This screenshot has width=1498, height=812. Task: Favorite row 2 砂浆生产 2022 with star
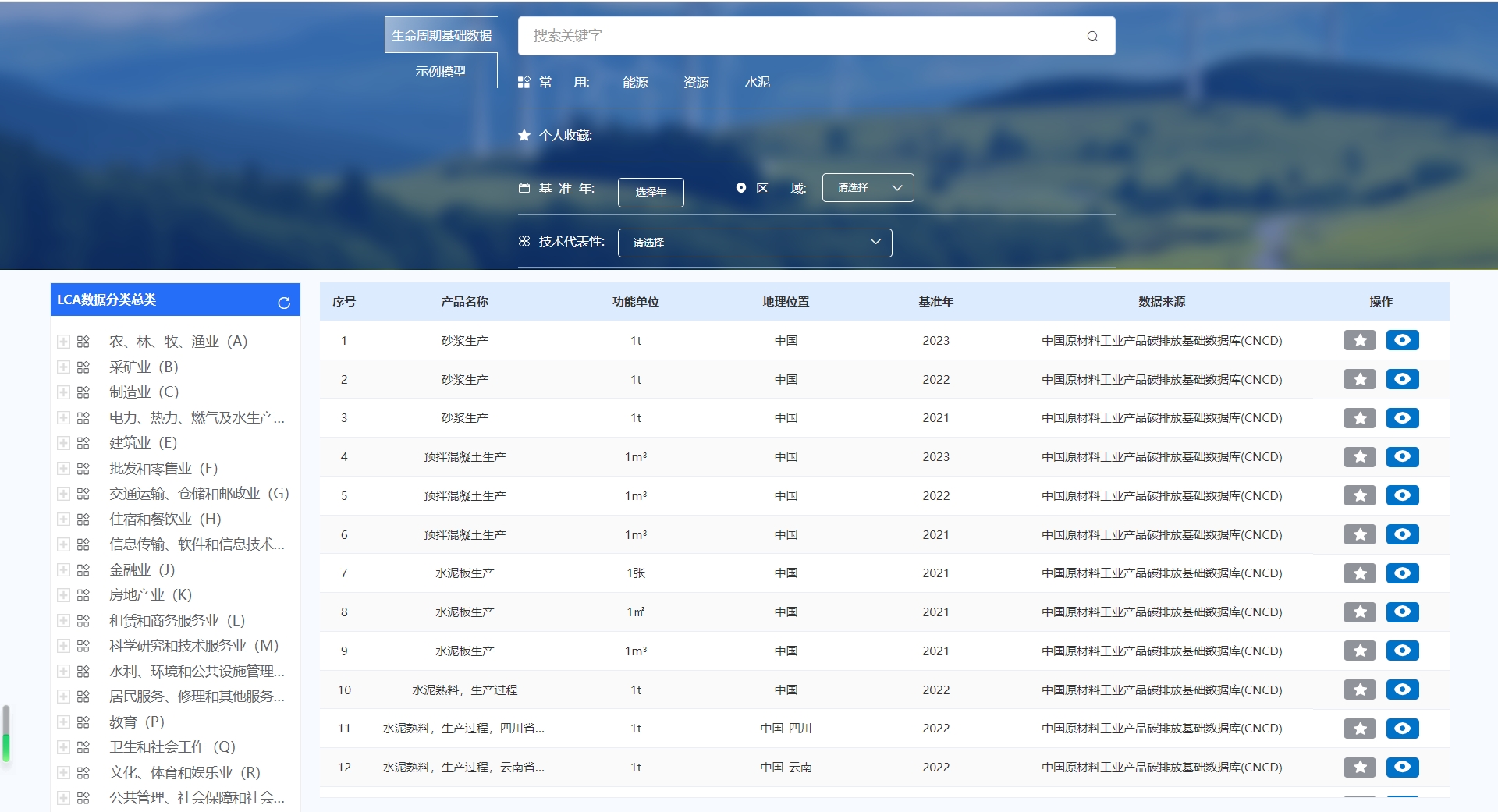coord(1360,379)
